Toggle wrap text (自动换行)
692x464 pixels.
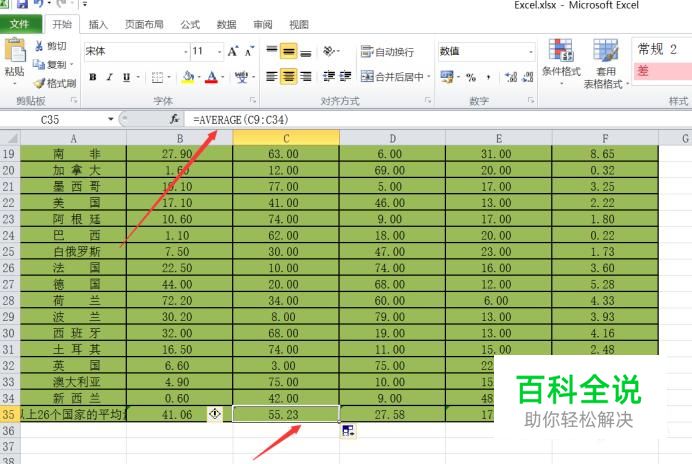coord(387,52)
